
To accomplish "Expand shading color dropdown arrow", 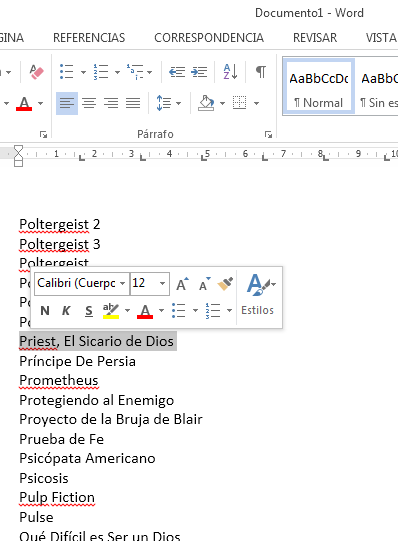I will point(222,103).
